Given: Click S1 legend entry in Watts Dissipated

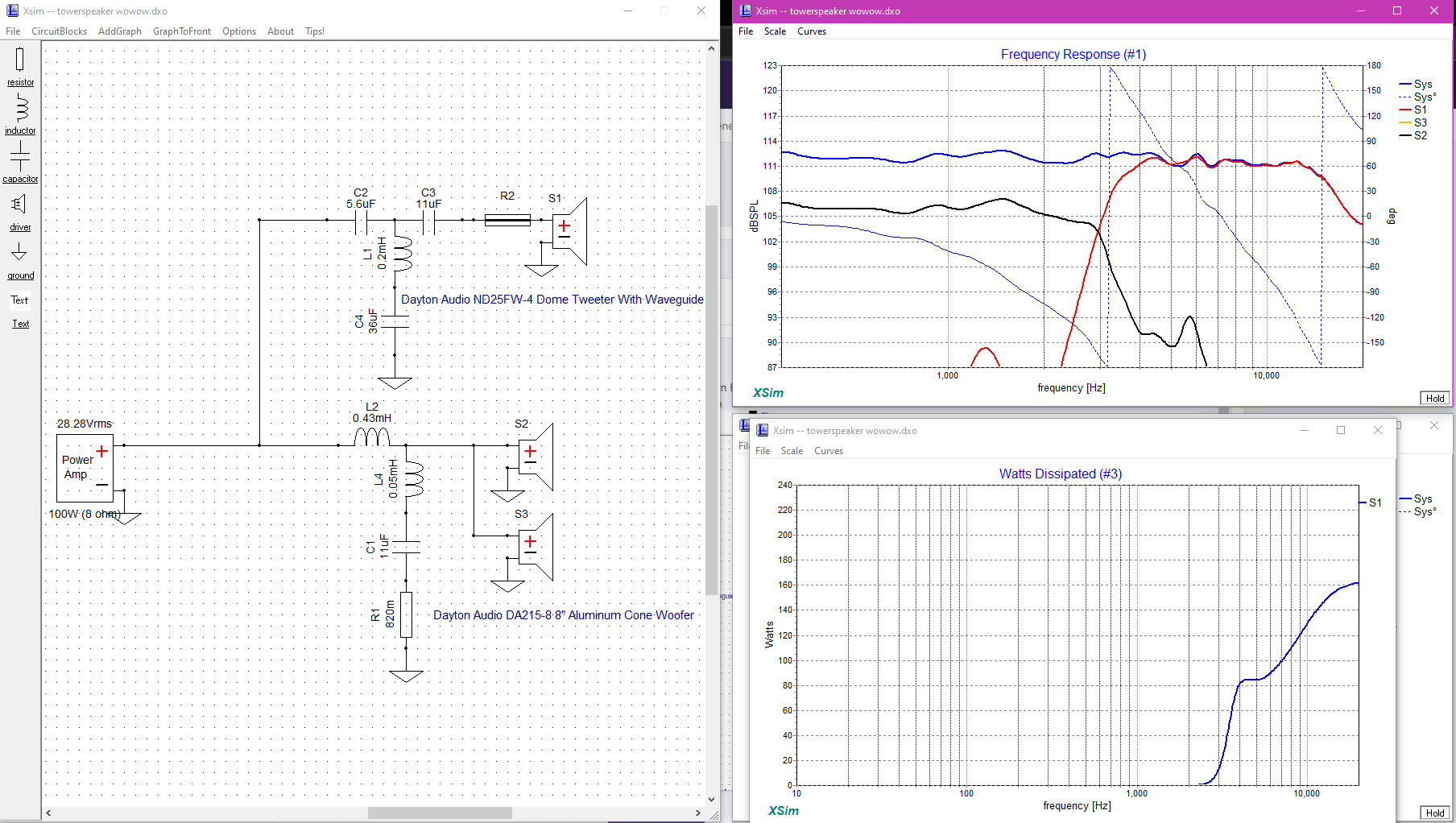Looking at the screenshot, I should [1371, 502].
